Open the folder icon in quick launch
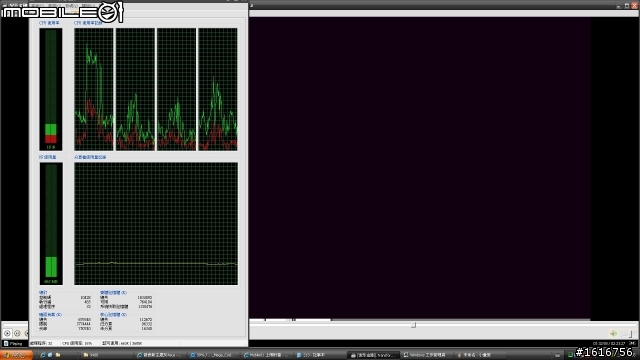The image size is (640, 360). pyautogui.click(x=58, y=355)
